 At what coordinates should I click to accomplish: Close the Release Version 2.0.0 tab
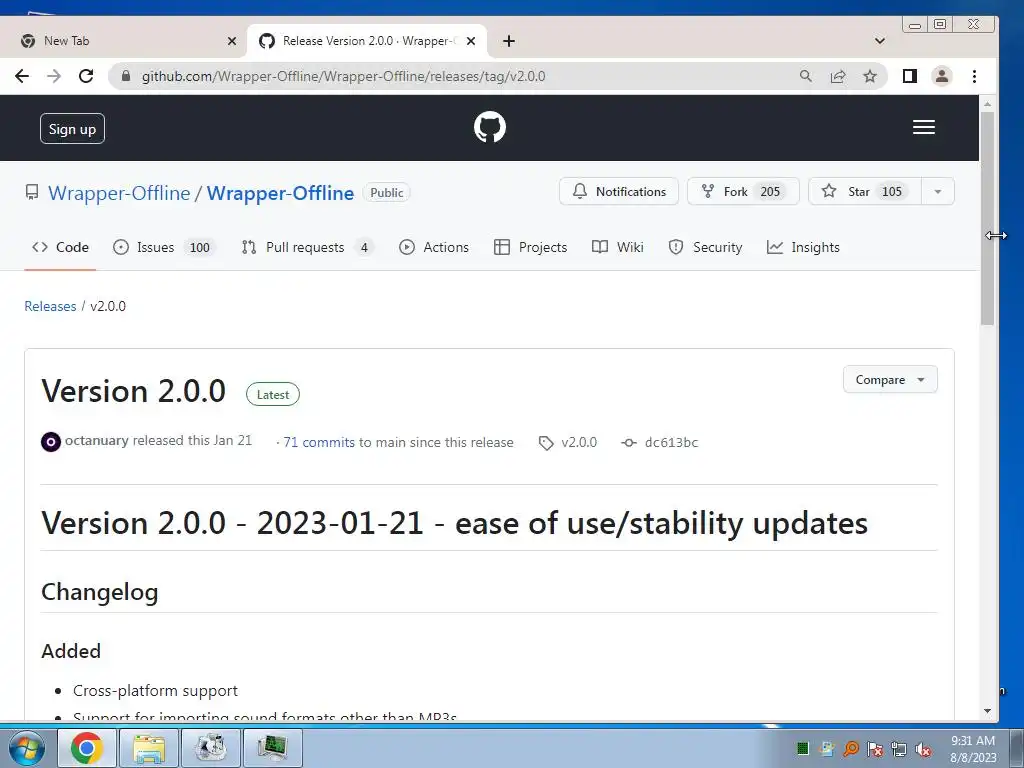coord(471,41)
